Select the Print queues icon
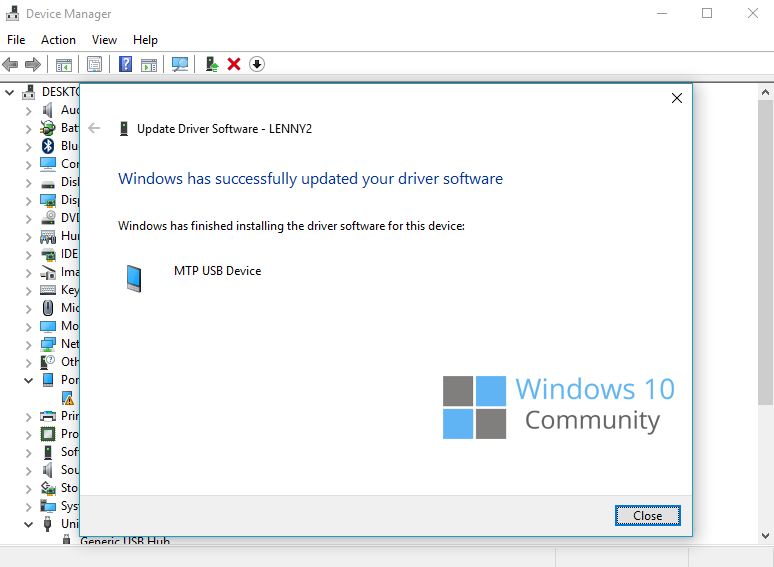Screen dimensions: 774x567 [x=48, y=416]
